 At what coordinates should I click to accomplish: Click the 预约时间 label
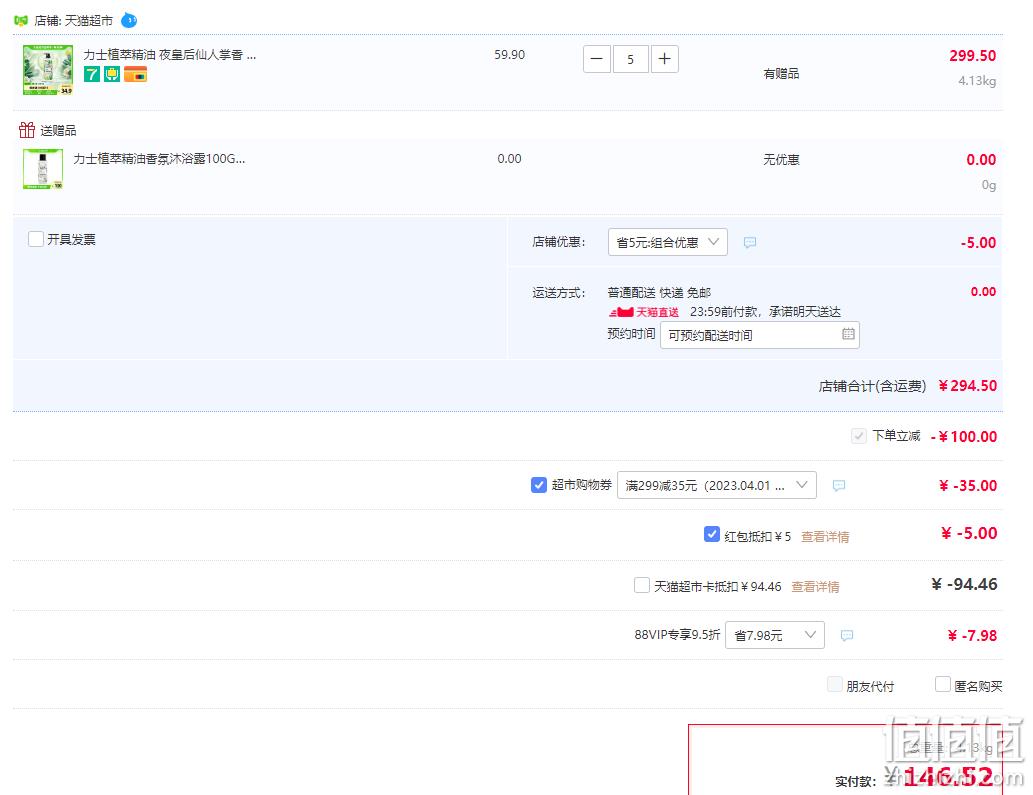click(x=631, y=334)
